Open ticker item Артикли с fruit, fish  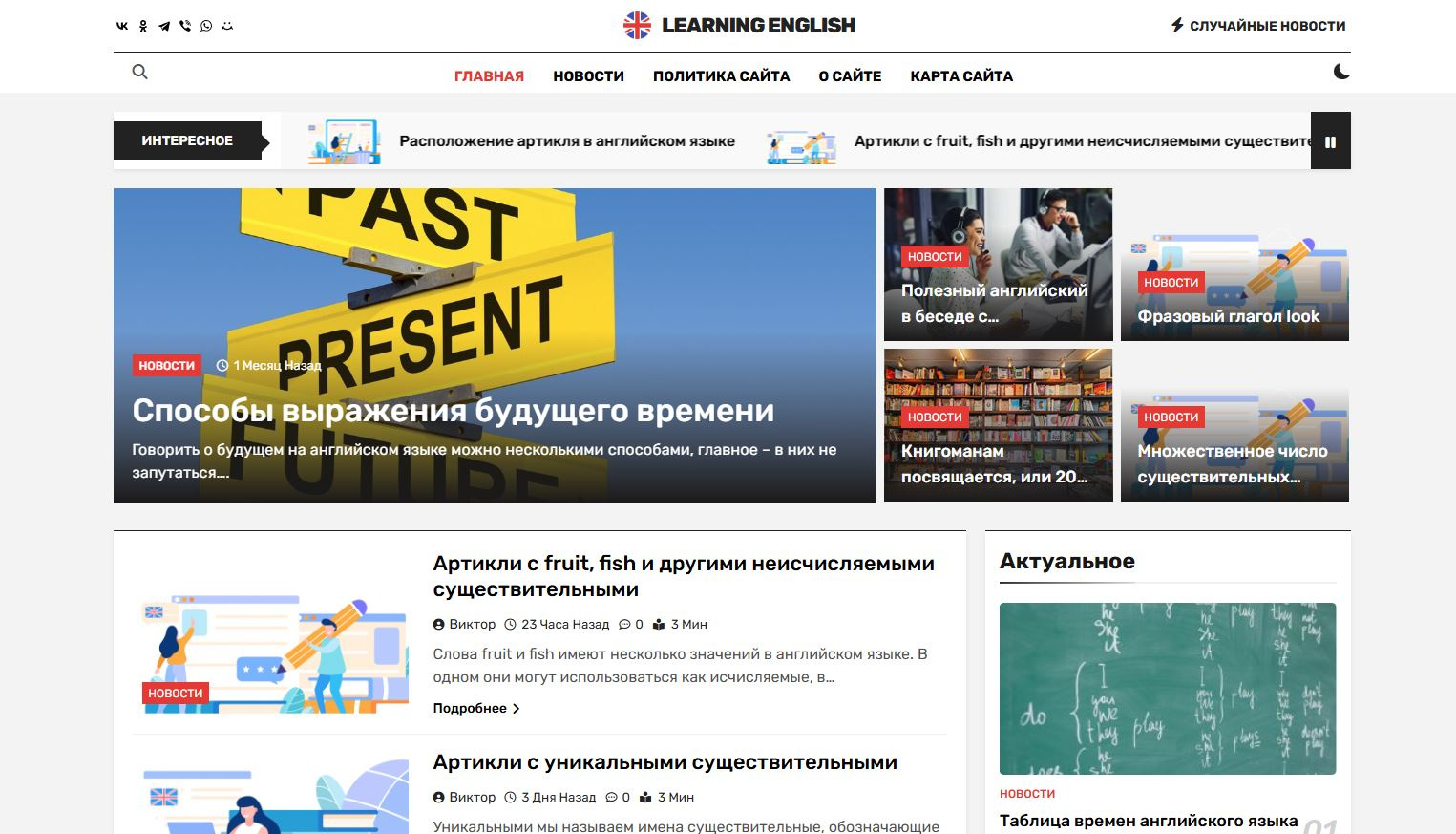(1083, 141)
